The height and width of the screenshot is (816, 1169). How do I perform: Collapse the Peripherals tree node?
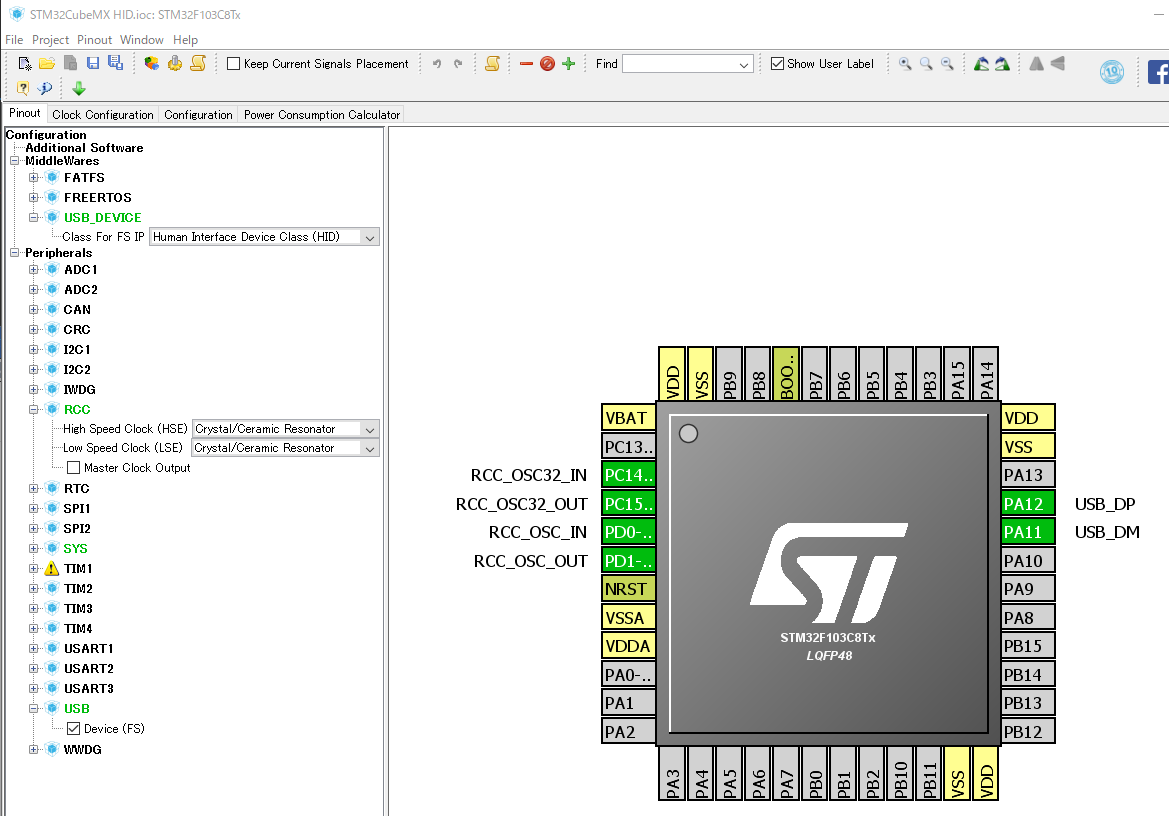click(x=14, y=253)
